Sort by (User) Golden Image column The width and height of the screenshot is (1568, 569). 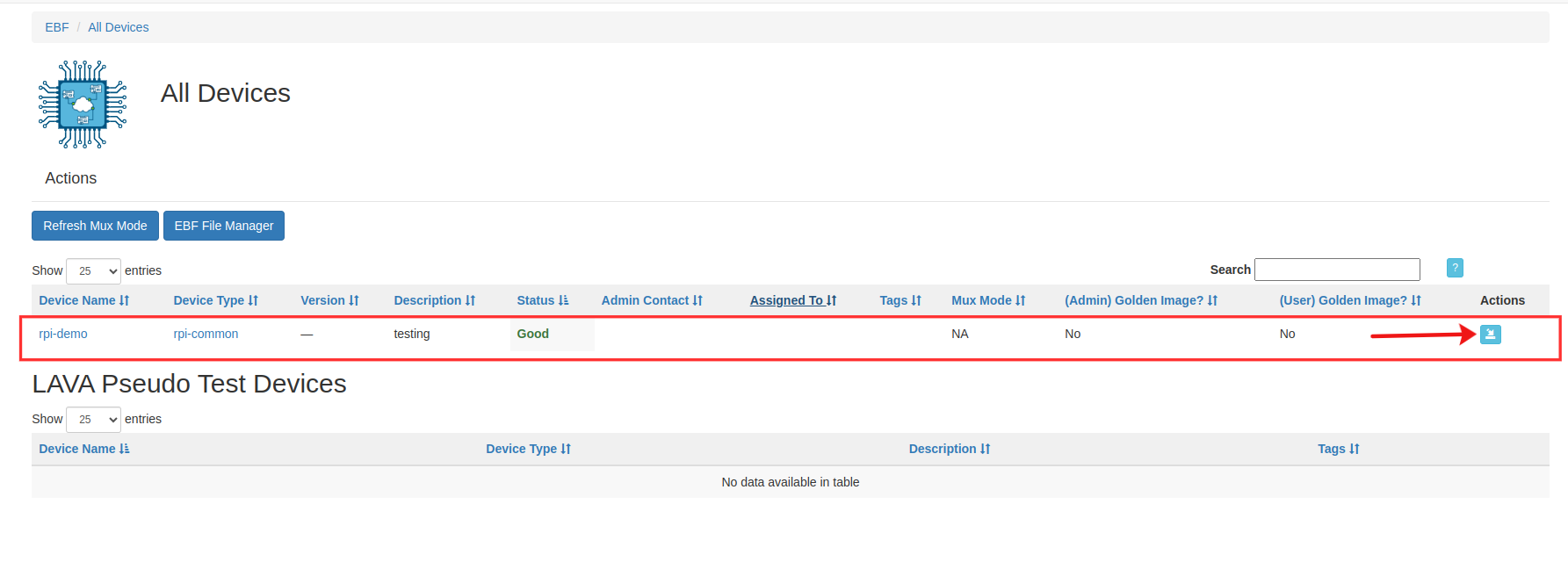click(1350, 300)
